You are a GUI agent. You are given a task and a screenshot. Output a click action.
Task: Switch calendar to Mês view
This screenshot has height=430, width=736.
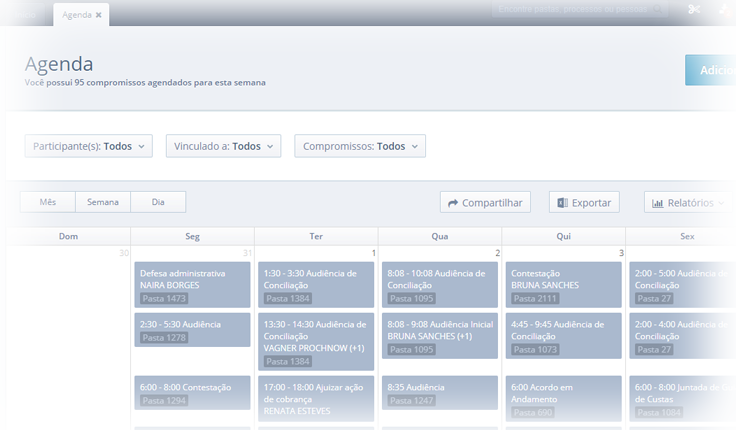tap(47, 202)
